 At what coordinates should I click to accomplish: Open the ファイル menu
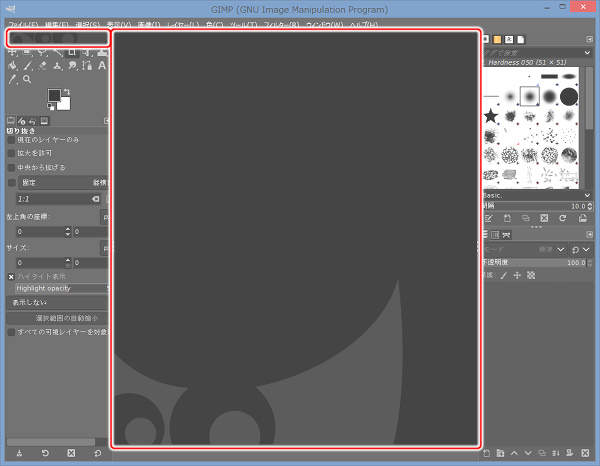[x=22, y=23]
